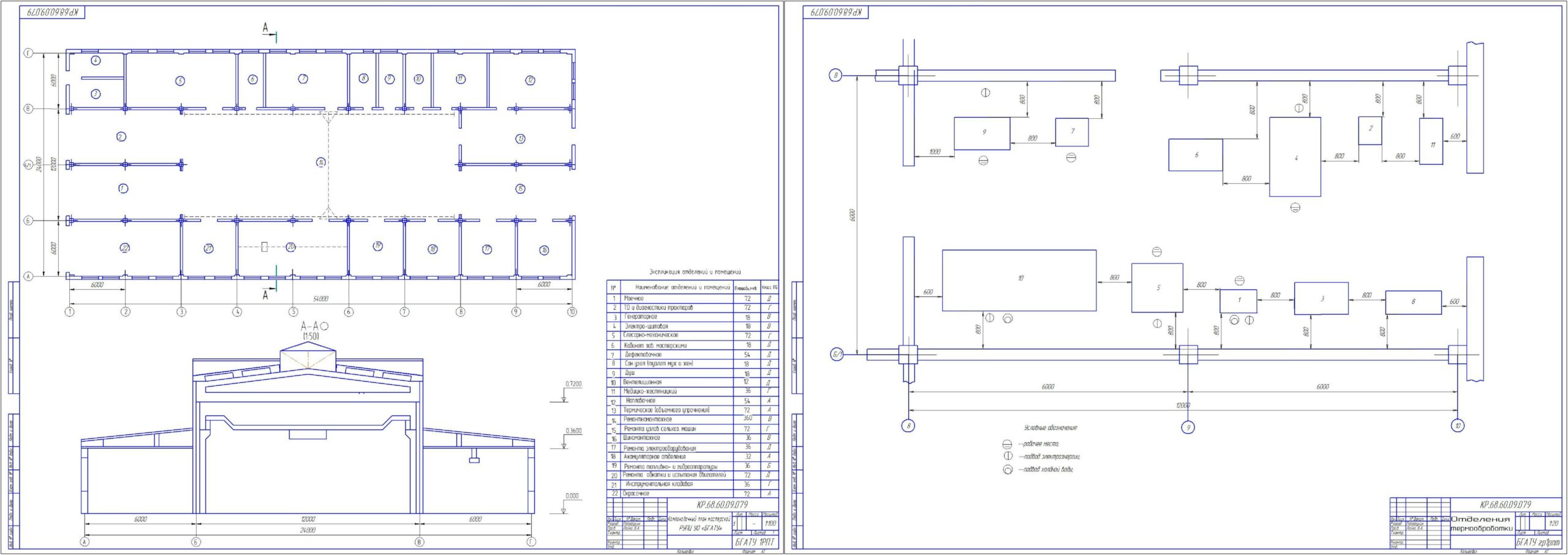Select axis bubble 9 under the right drawing
The width and height of the screenshot is (1568, 555).
tap(1188, 427)
